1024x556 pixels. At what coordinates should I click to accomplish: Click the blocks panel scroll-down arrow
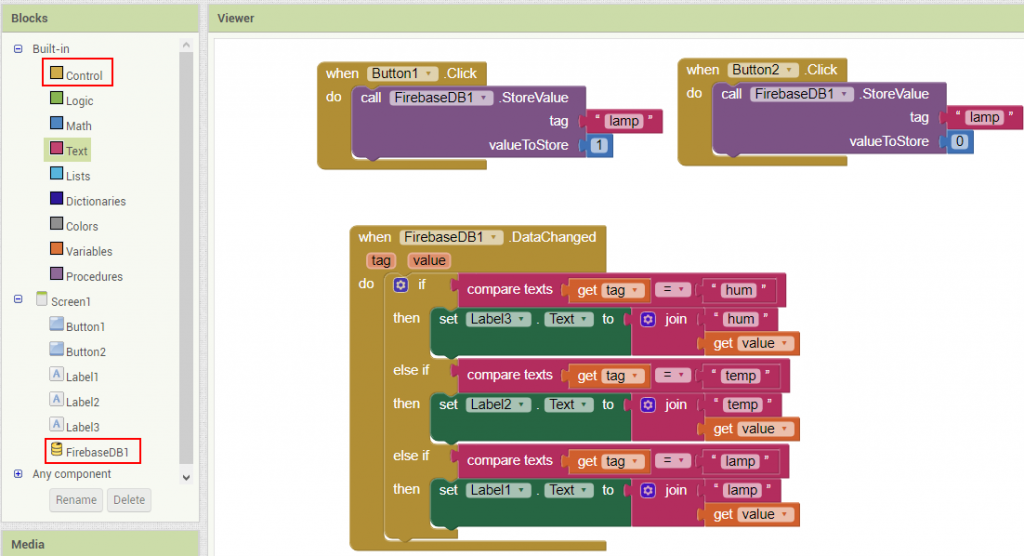pyautogui.click(x=186, y=478)
